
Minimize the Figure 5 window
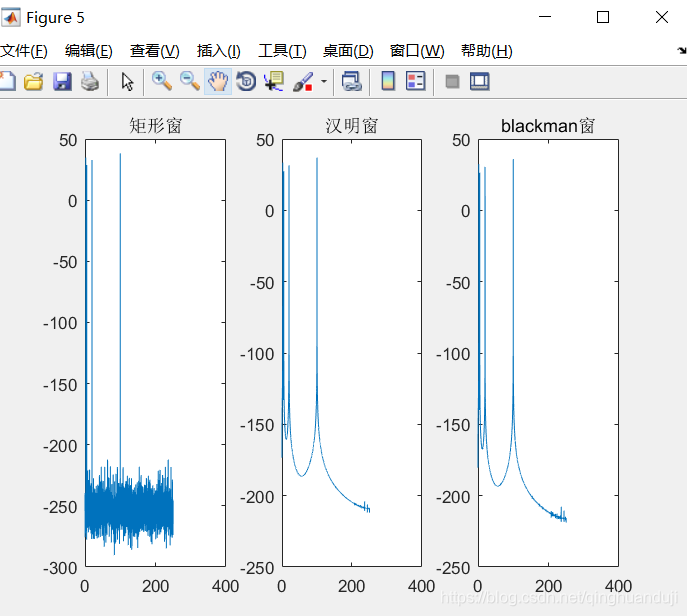pos(545,17)
